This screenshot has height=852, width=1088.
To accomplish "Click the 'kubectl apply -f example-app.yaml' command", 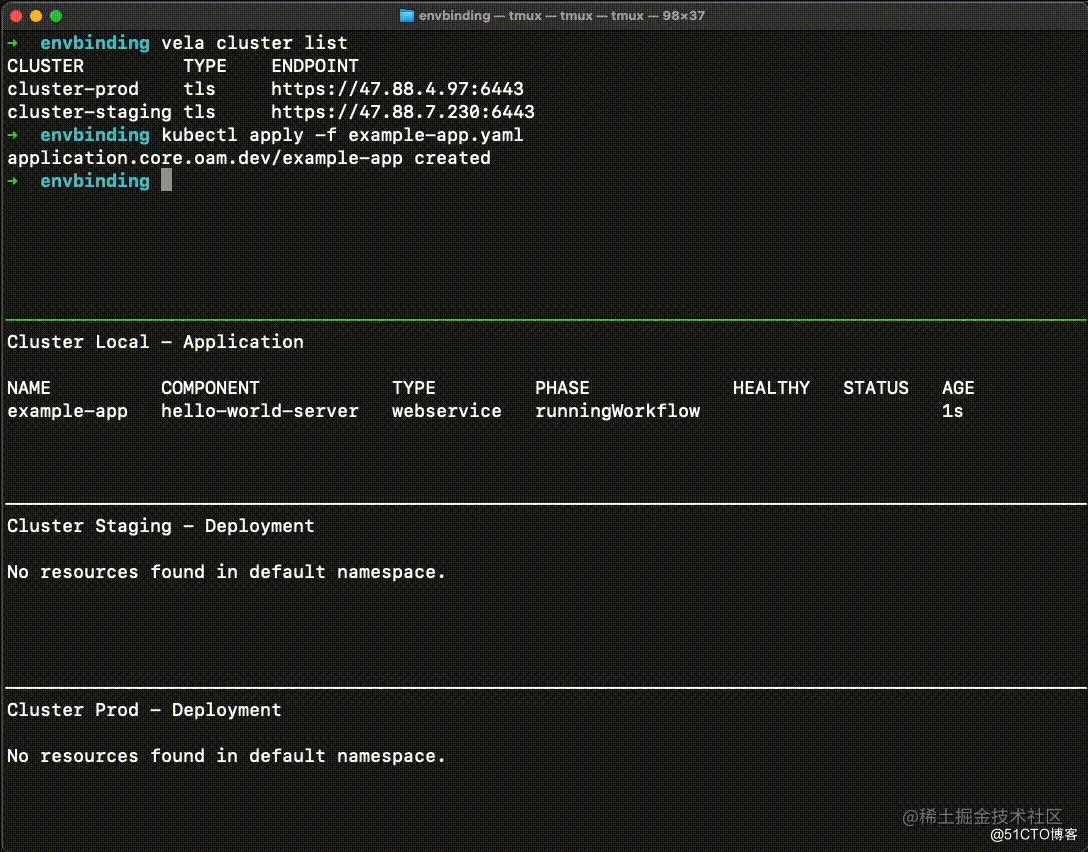I will pyautogui.click(x=342, y=135).
